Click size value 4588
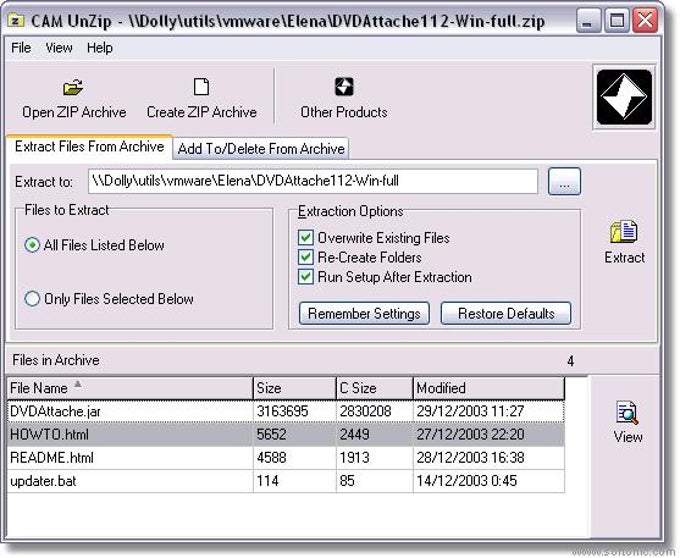This screenshot has width=680, height=558. coord(271,458)
